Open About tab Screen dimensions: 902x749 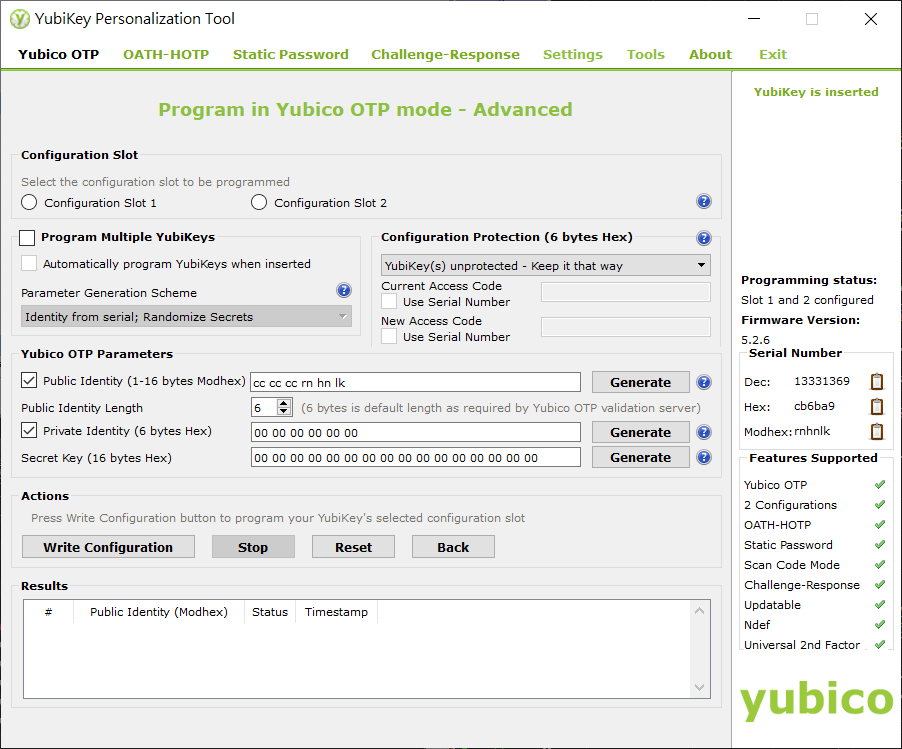click(710, 55)
